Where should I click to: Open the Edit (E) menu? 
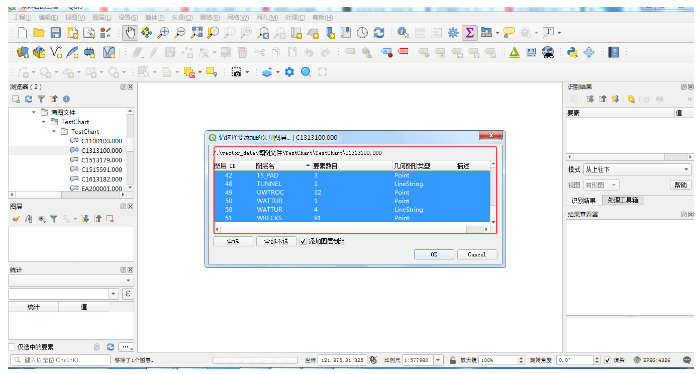pyautogui.click(x=48, y=17)
